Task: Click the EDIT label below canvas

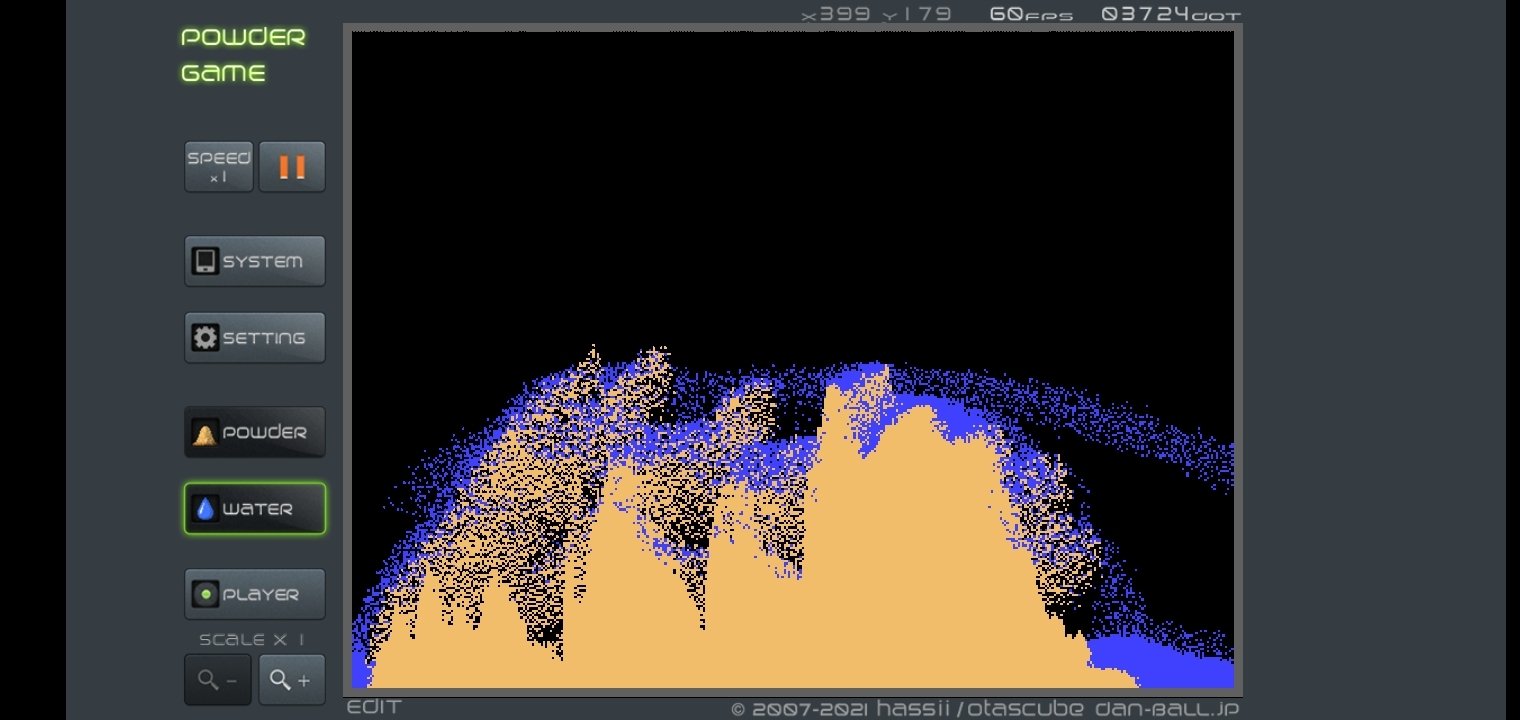Action: [x=374, y=707]
